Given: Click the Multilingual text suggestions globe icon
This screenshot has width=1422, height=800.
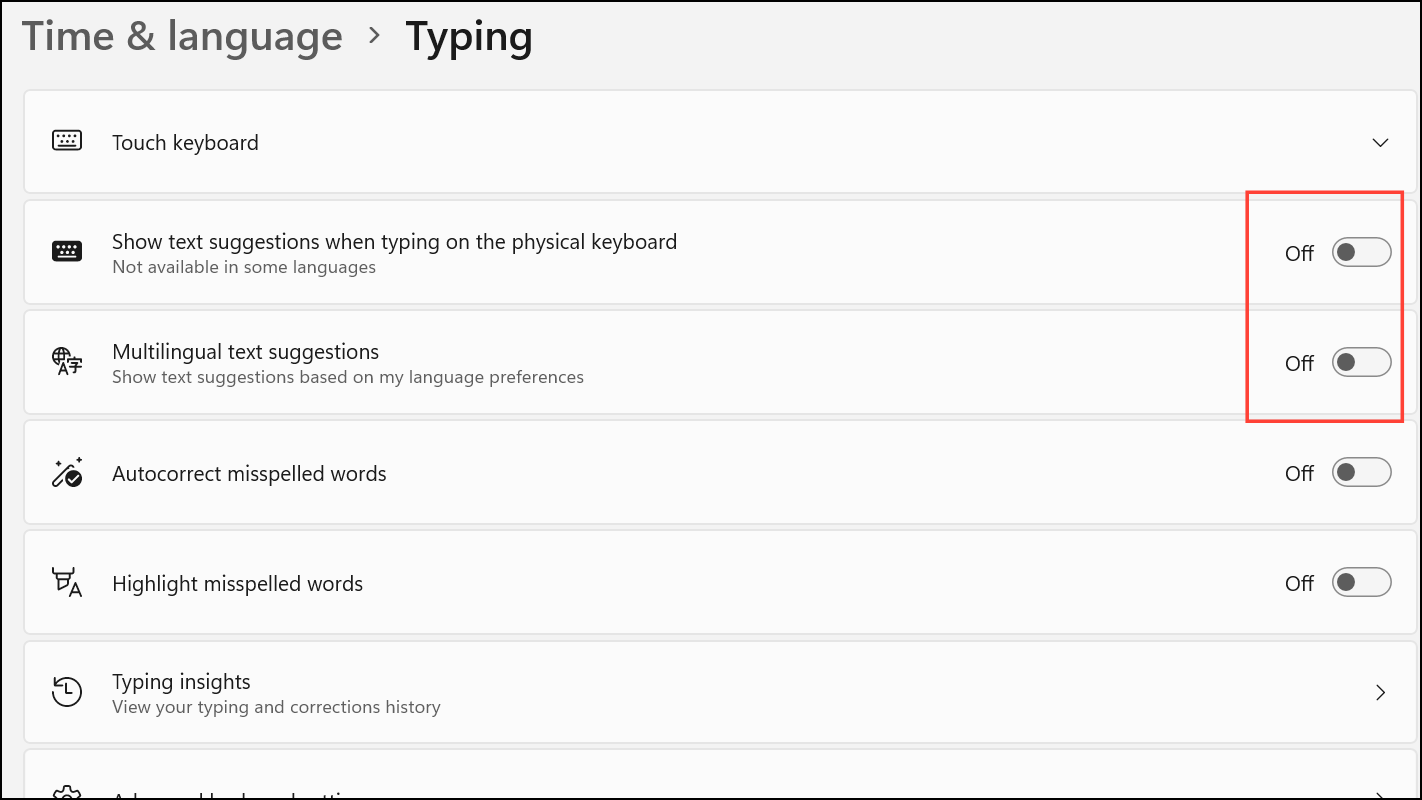Looking at the screenshot, I should [67, 362].
